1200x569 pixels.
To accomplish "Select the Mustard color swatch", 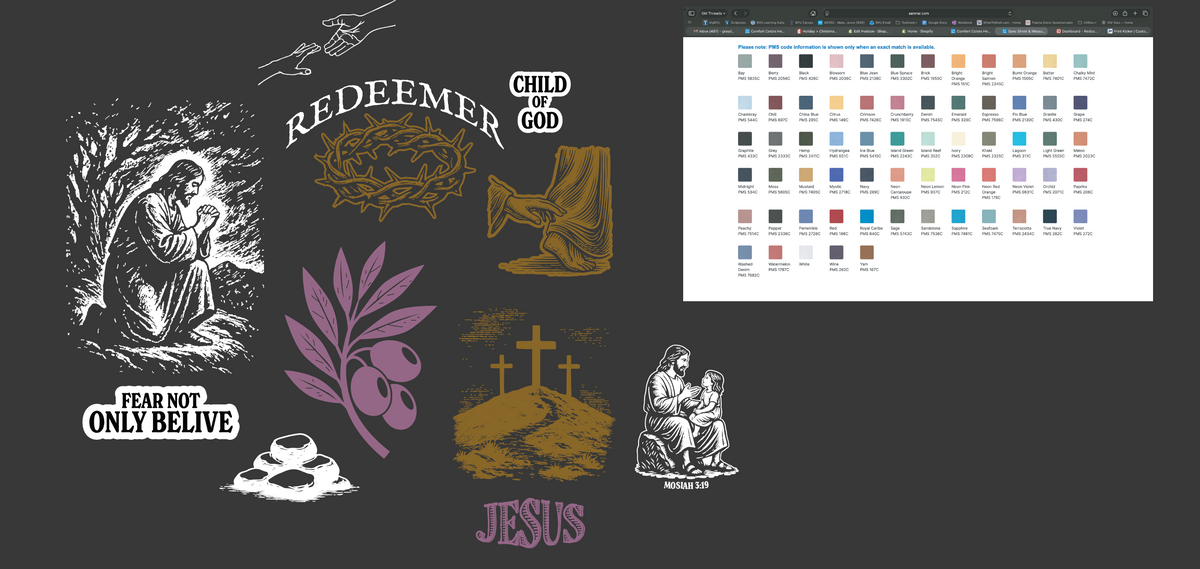I will pos(805,176).
